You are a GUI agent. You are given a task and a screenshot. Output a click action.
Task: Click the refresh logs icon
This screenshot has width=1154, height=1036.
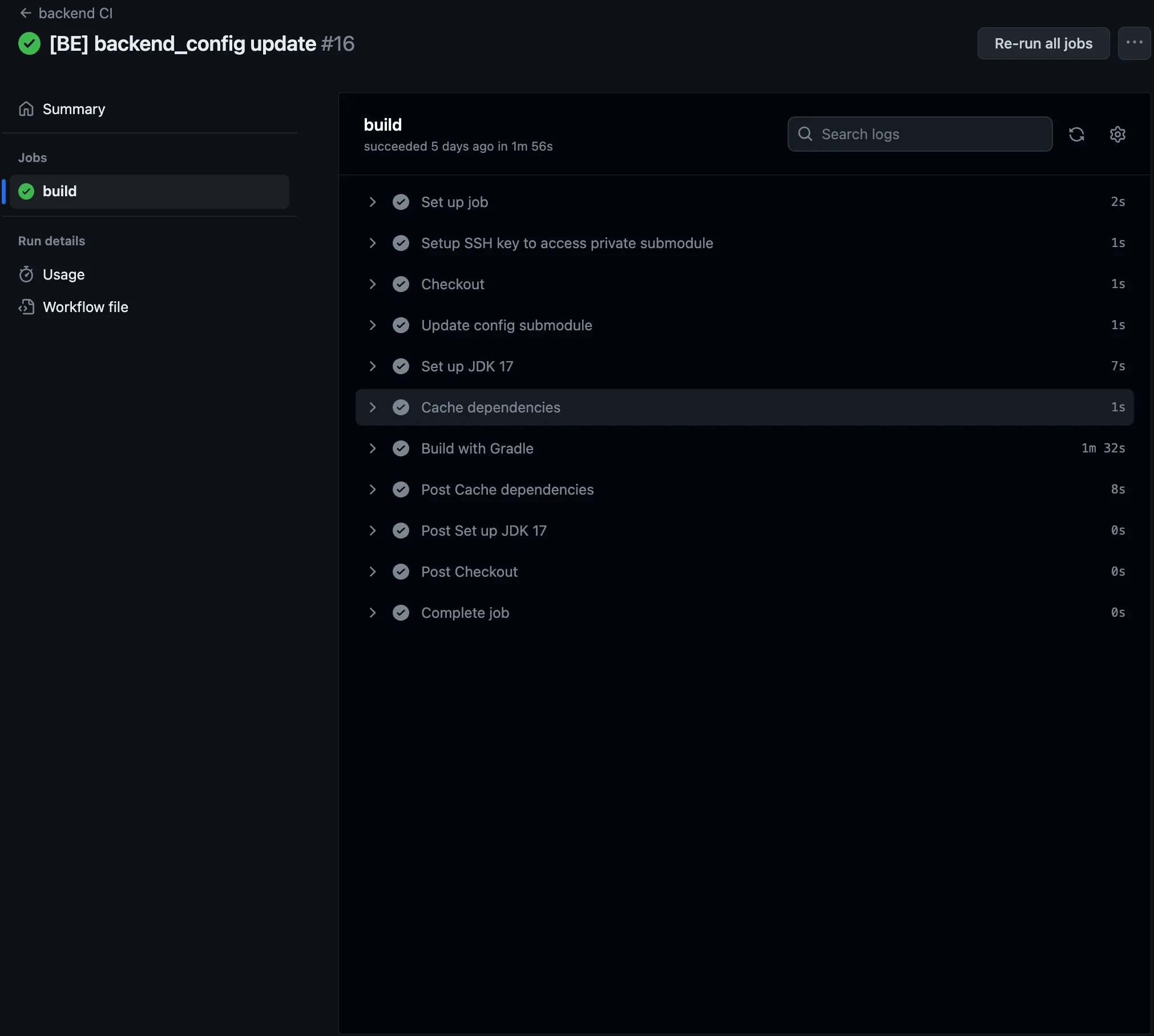pyautogui.click(x=1076, y=135)
